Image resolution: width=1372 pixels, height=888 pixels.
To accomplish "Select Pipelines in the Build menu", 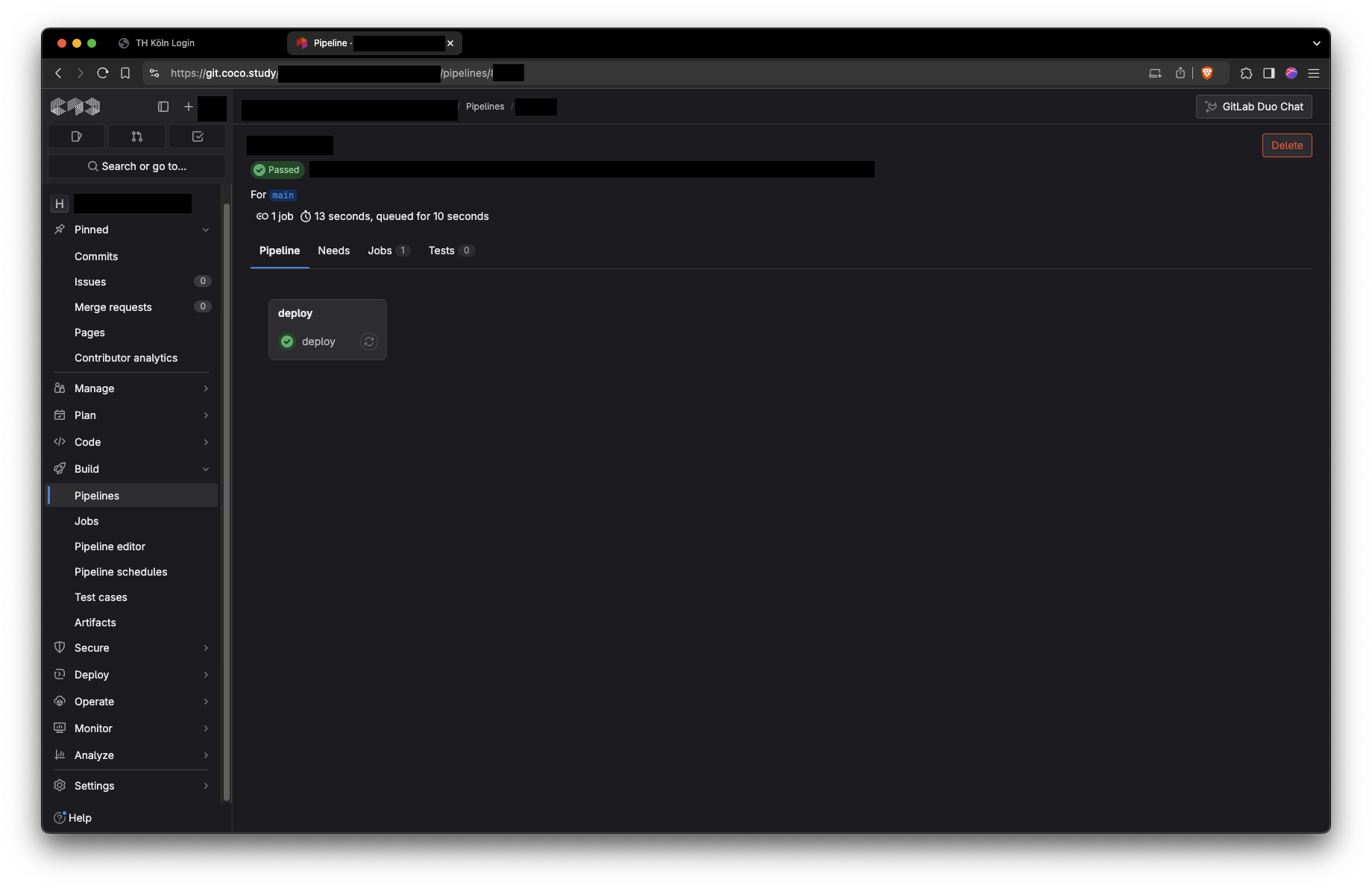I will point(132,496).
